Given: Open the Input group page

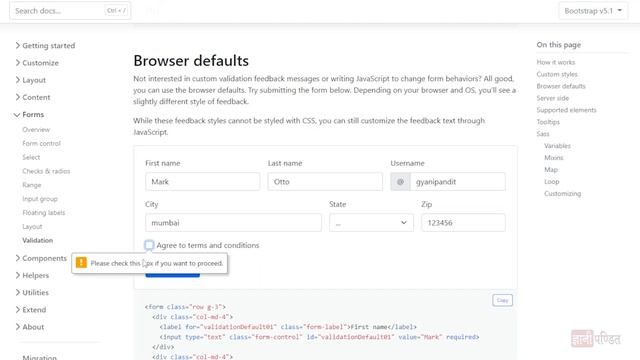Looking at the screenshot, I should tap(40, 199).
